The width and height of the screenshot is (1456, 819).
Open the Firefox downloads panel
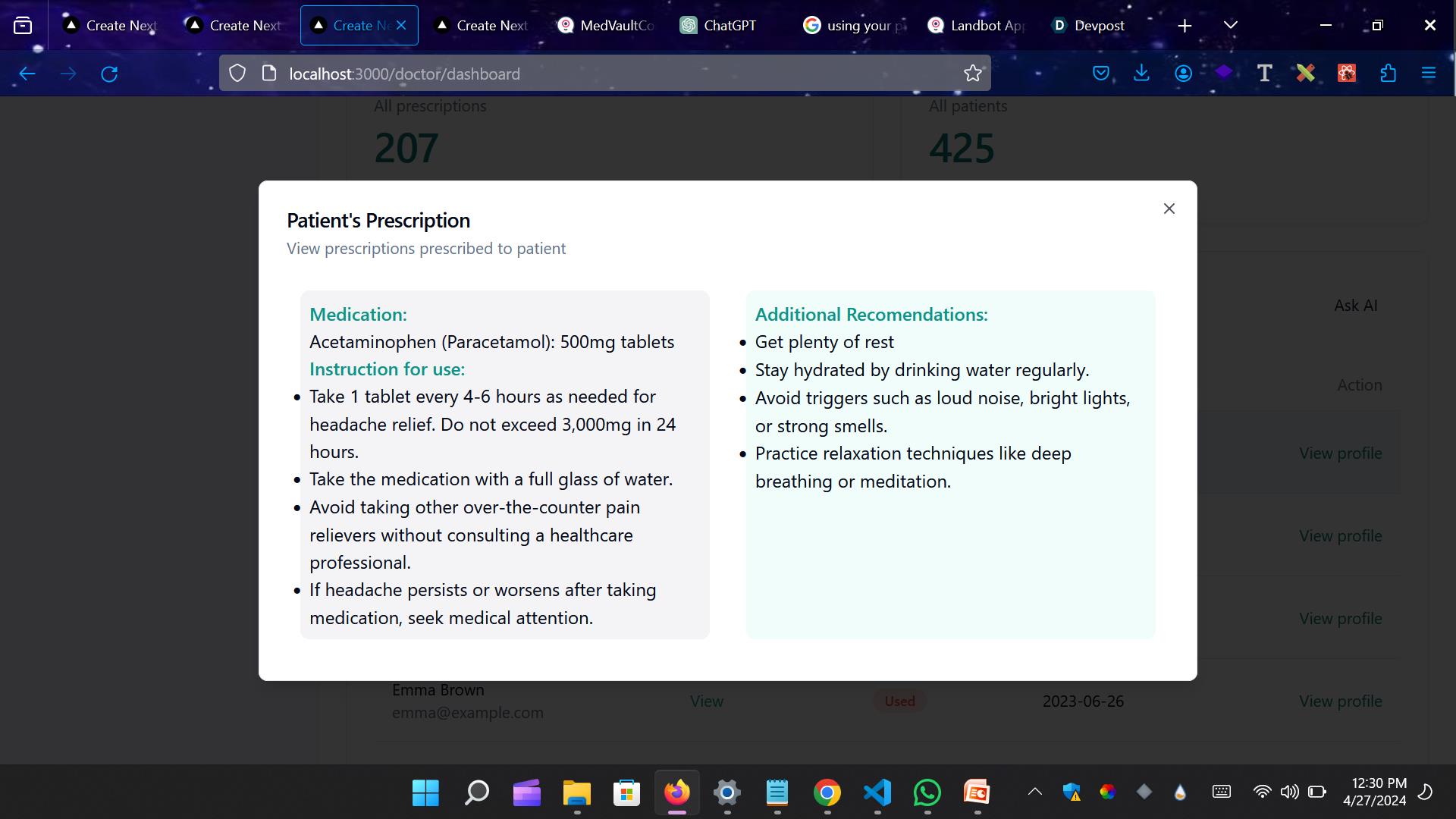[x=1141, y=74]
